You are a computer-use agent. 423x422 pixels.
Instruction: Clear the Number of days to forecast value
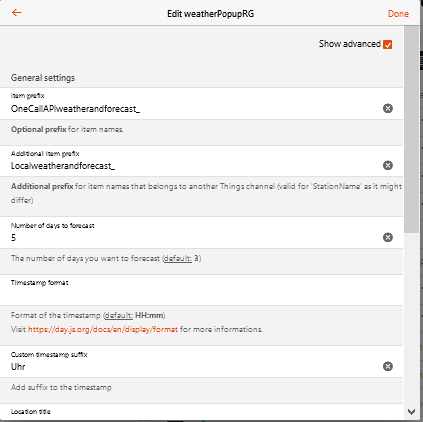tap(388, 237)
